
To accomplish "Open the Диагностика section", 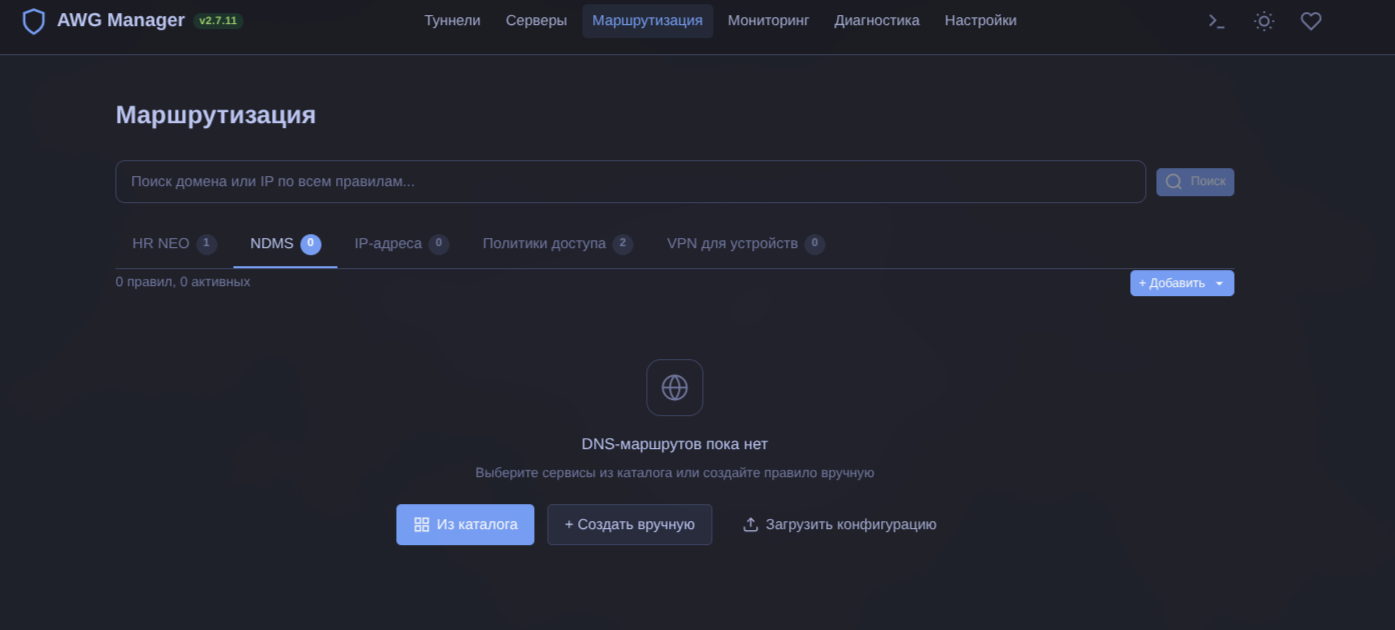I will (876, 20).
